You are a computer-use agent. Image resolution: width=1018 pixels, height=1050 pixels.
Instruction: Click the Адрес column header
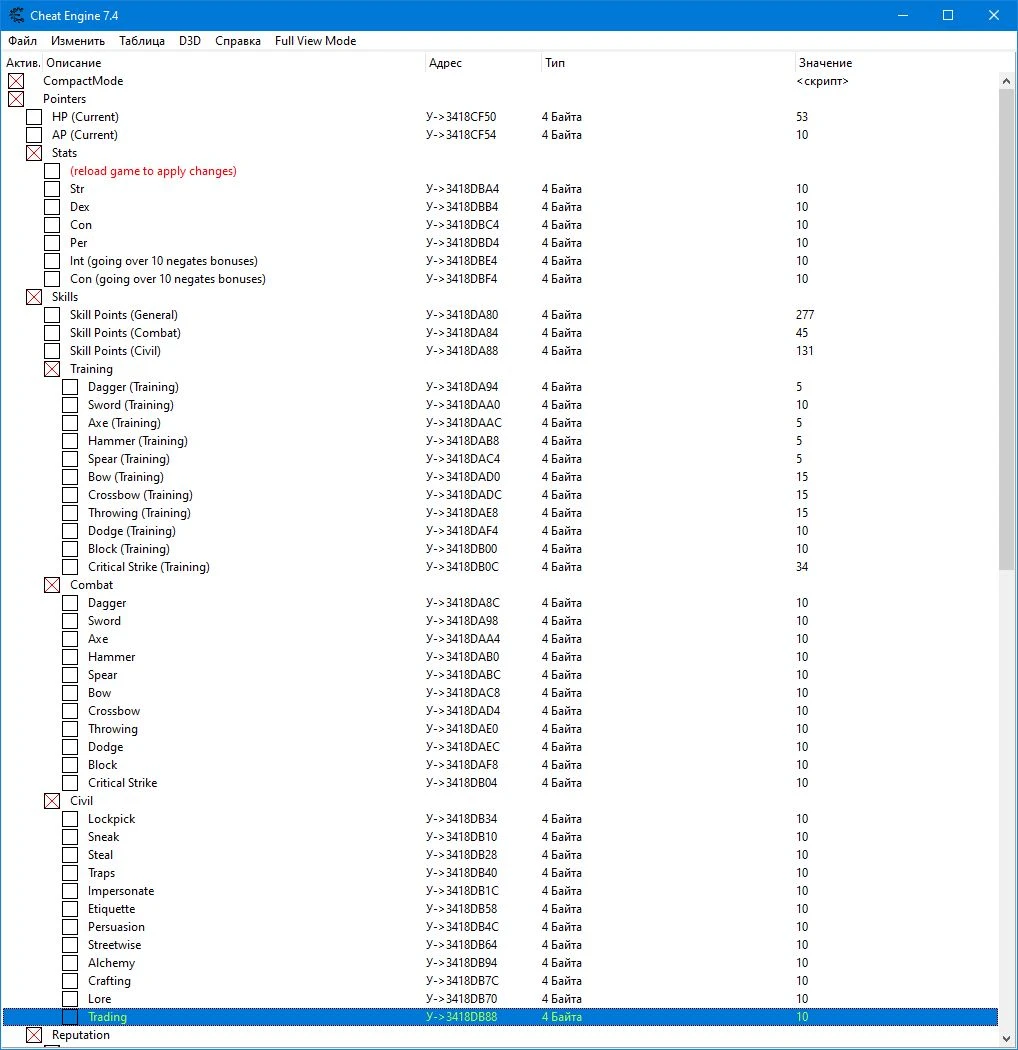point(445,63)
